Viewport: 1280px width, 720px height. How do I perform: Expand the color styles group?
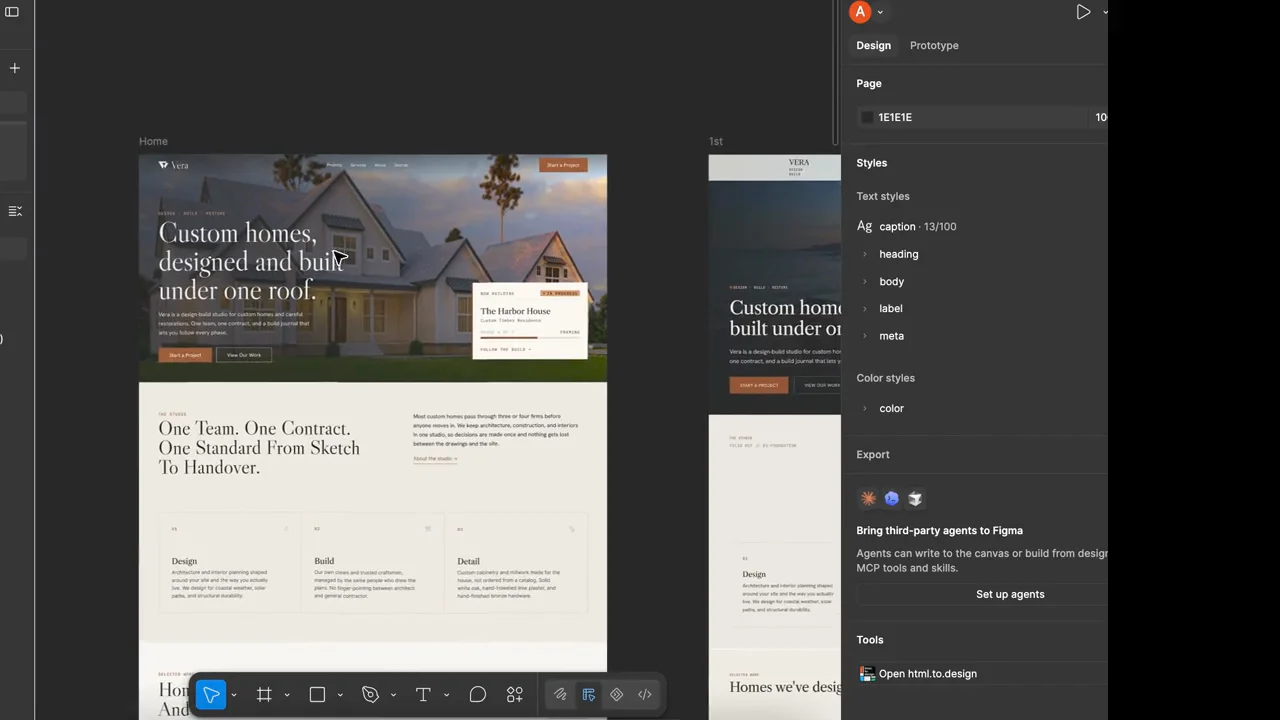click(865, 409)
